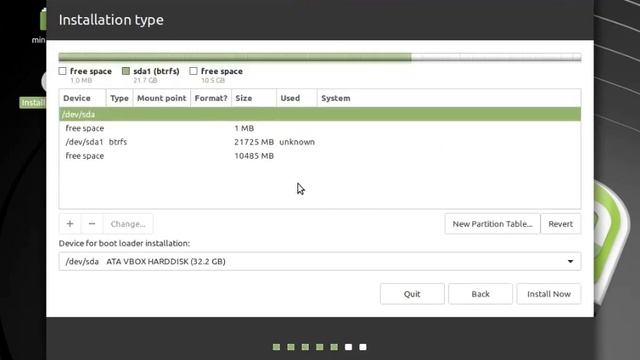The height and width of the screenshot is (360, 640).
Task: Click the Device column header
Action: click(x=82, y=98)
